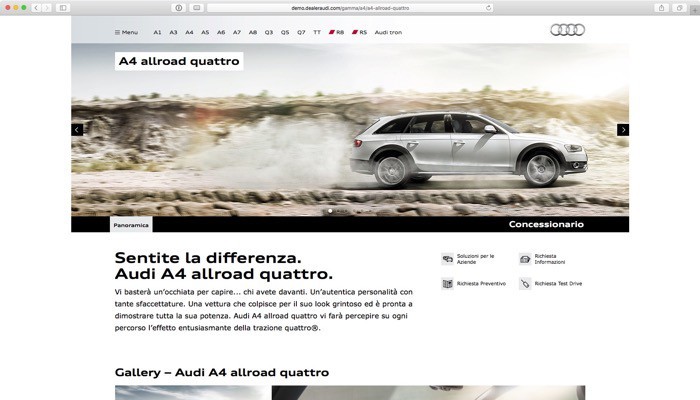Image resolution: width=700 pixels, height=400 pixels.
Task: Show previous slide with left arrow
Action: [77, 130]
